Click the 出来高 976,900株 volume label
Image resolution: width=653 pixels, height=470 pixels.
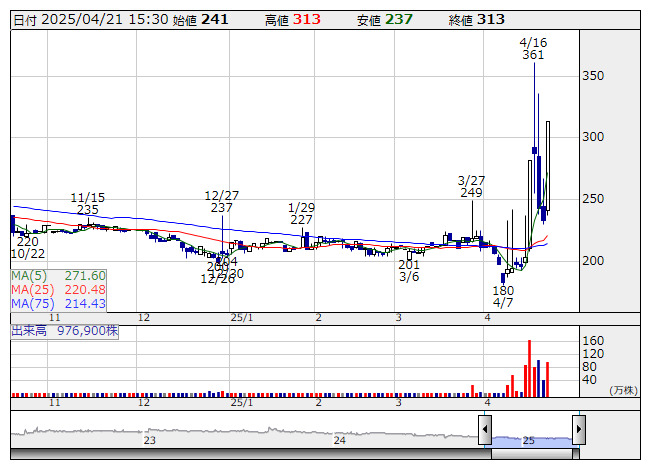pyautogui.click(x=65, y=331)
